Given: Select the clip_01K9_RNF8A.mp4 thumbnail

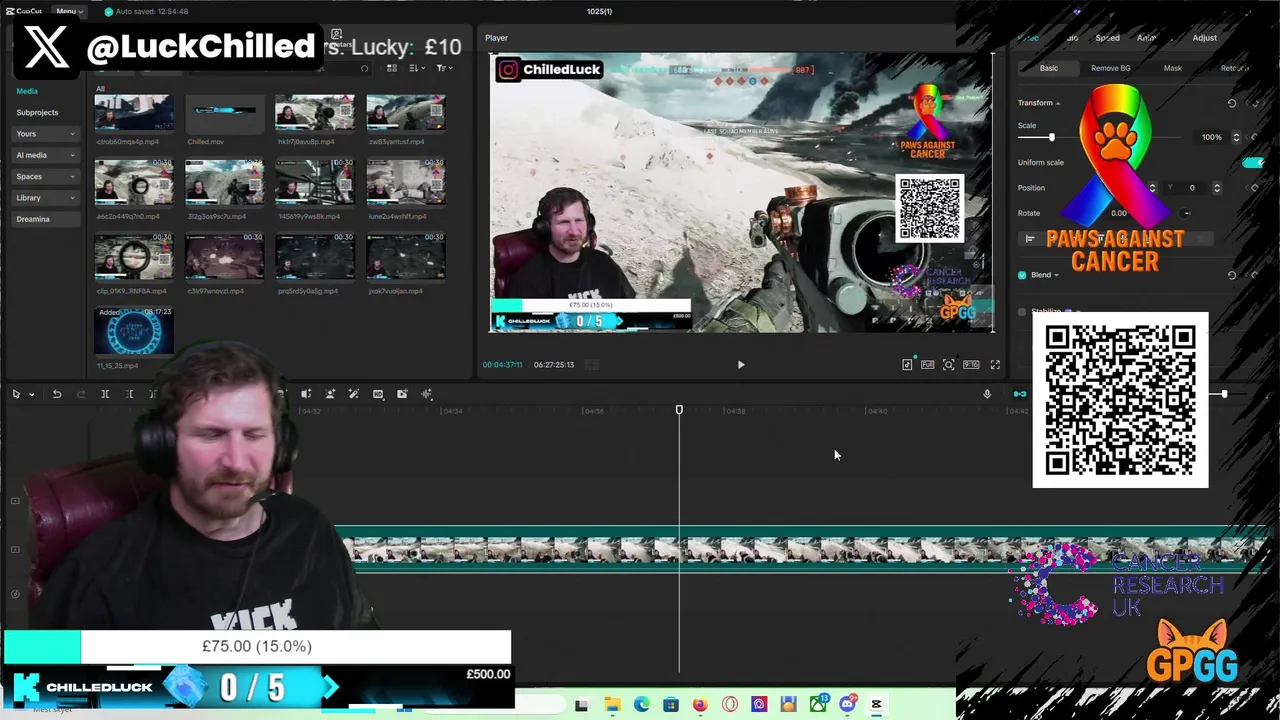Looking at the screenshot, I should (134, 256).
